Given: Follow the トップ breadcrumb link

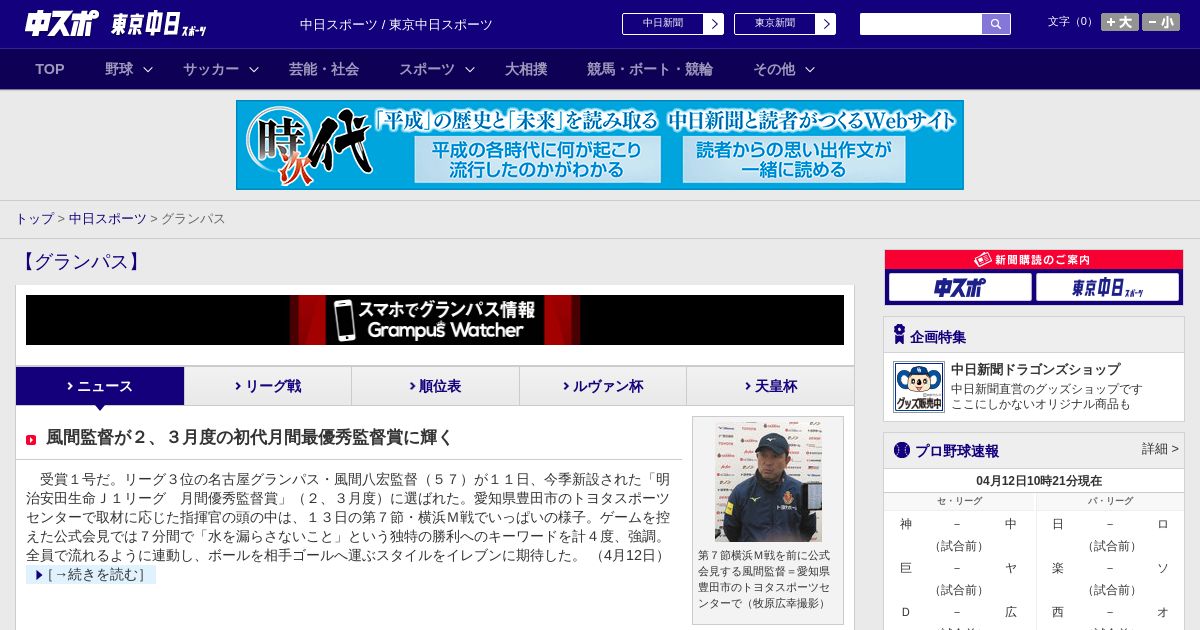Looking at the screenshot, I should (x=34, y=218).
